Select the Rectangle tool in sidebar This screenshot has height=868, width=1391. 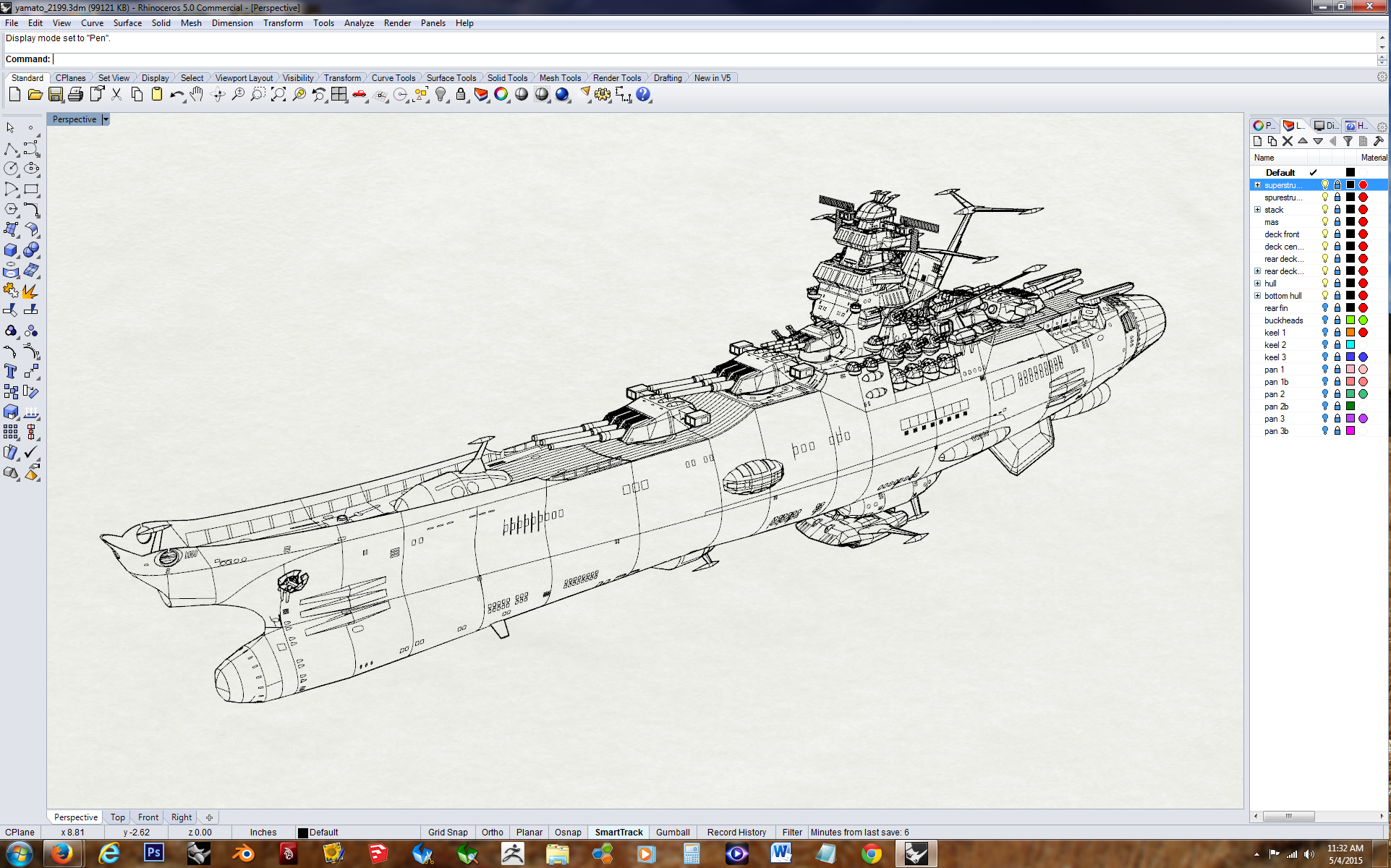click(31, 190)
